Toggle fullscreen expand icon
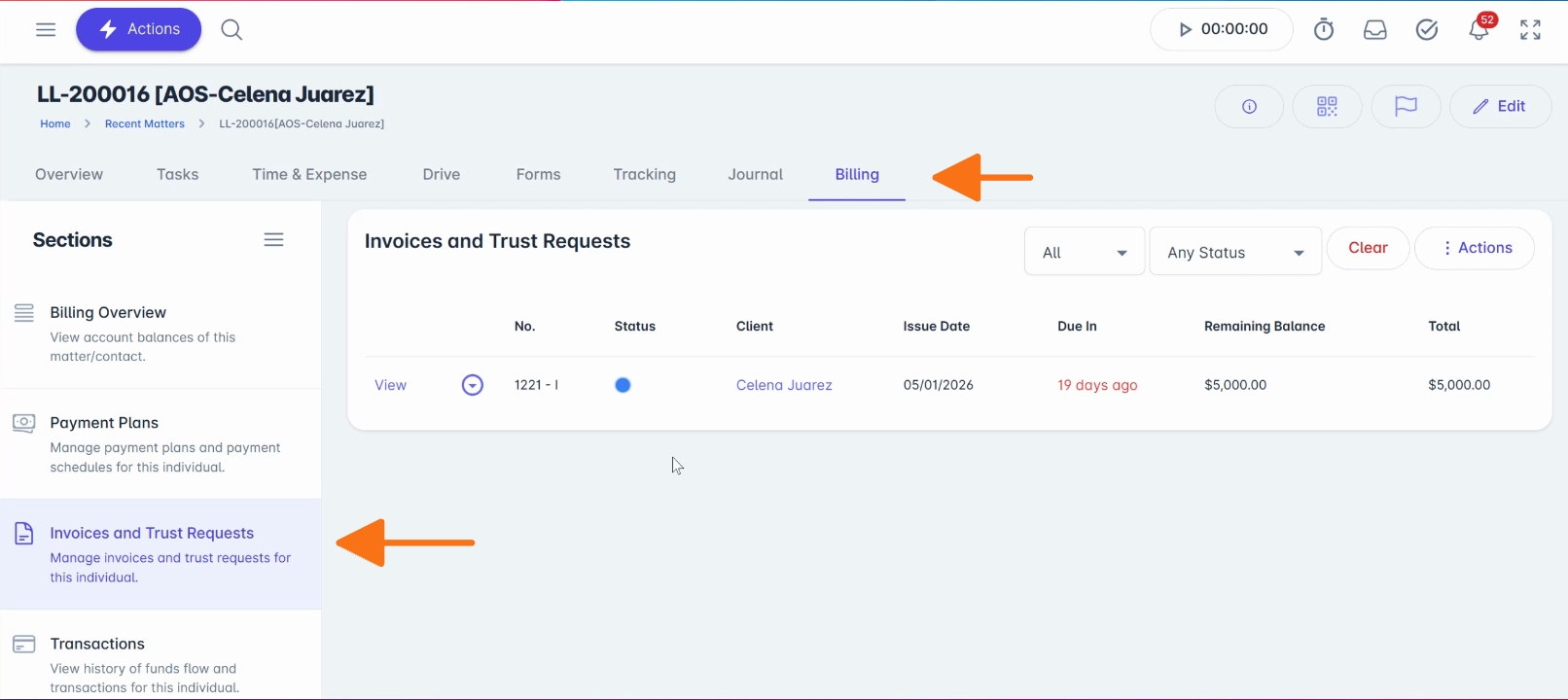The width and height of the screenshot is (1568, 700). [1531, 30]
